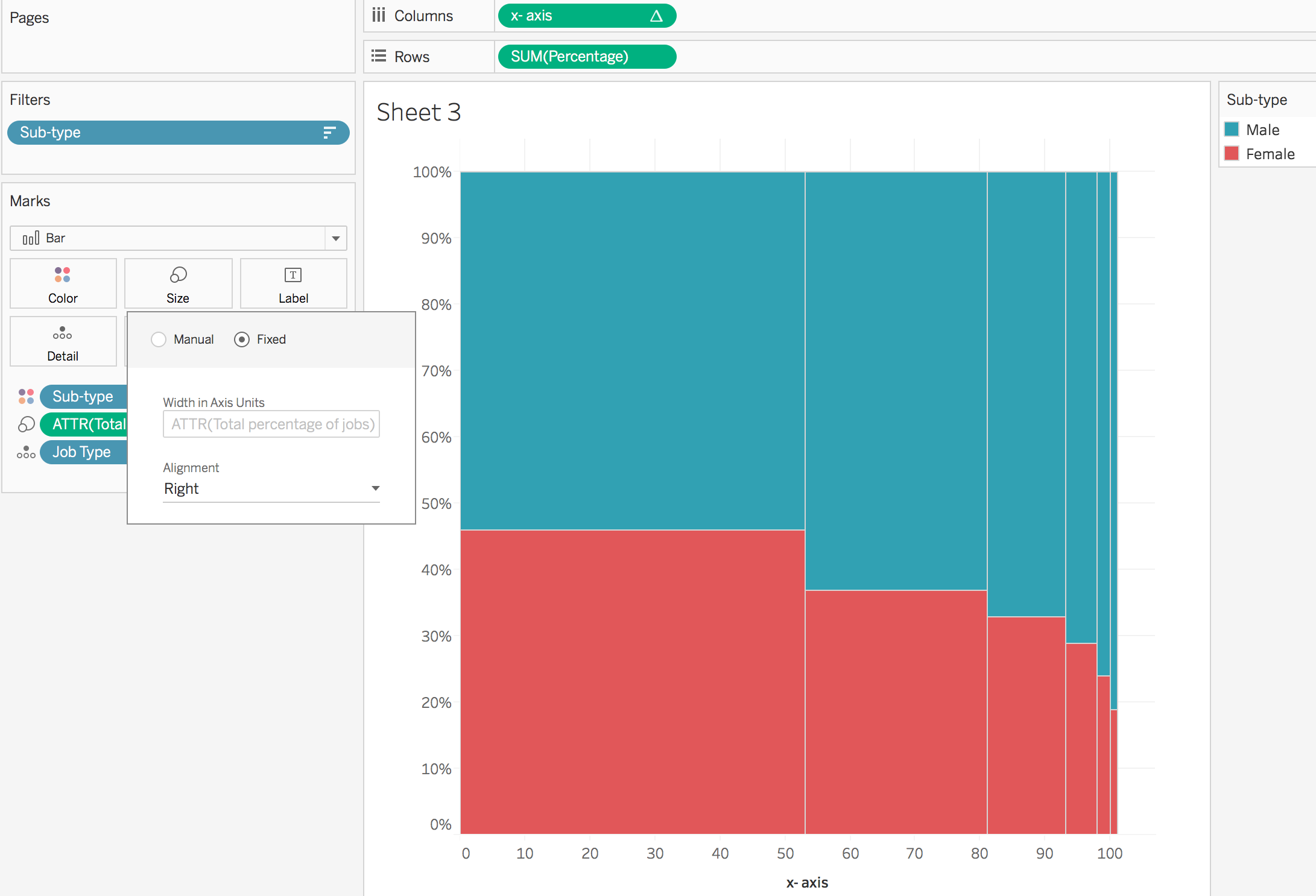Click the Color marks card icon

(63, 275)
